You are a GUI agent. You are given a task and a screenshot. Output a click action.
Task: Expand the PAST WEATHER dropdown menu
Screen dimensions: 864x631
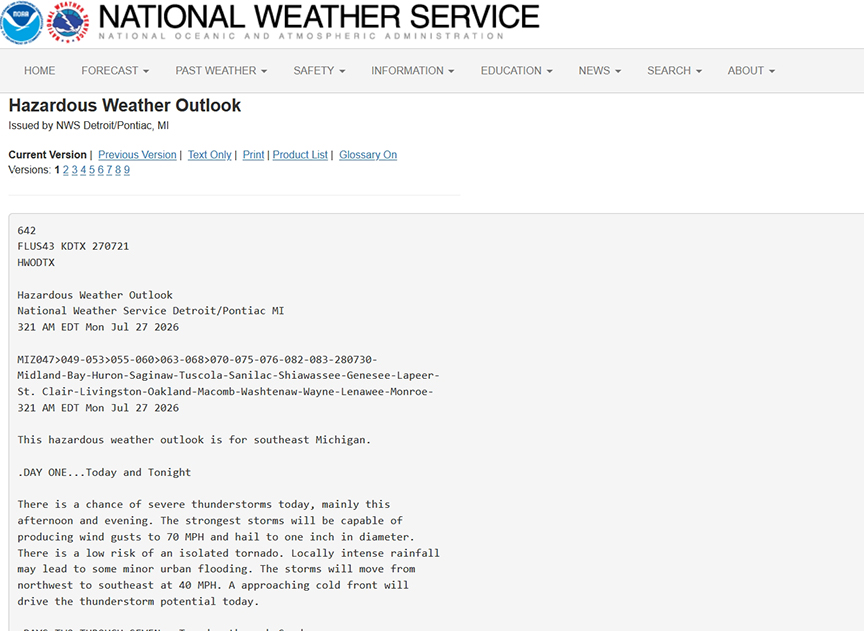click(x=221, y=71)
